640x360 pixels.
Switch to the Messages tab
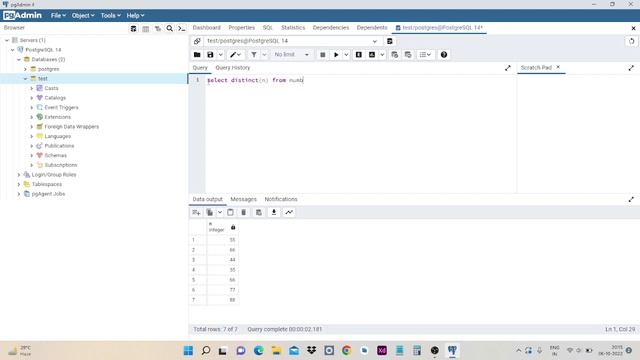pyautogui.click(x=244, y=199)
